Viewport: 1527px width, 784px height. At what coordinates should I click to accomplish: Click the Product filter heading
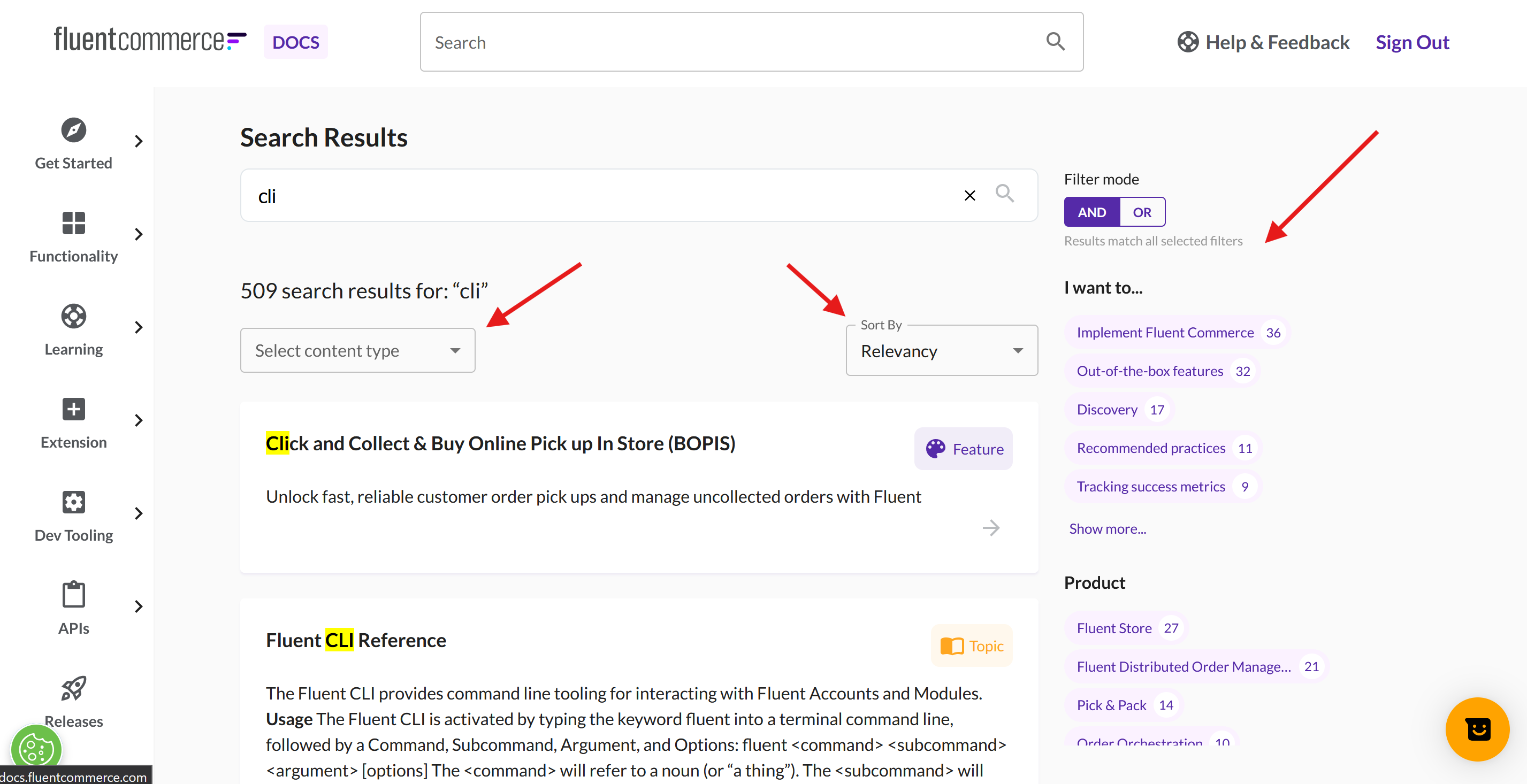[1094, 582]
